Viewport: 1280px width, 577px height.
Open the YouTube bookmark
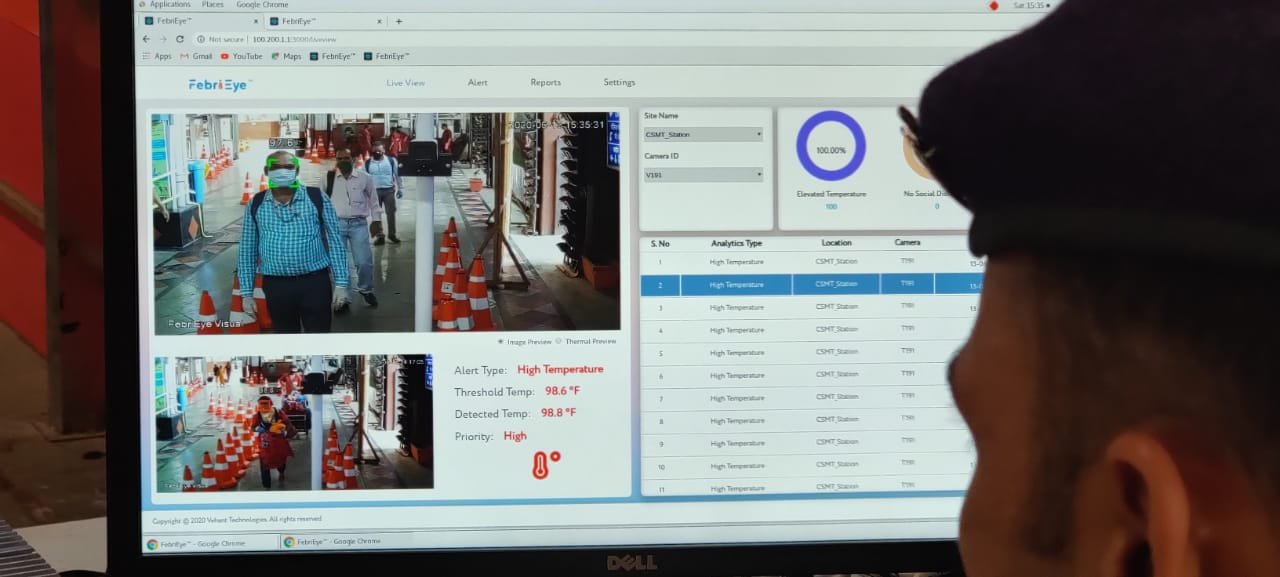(x=241, y=56)
